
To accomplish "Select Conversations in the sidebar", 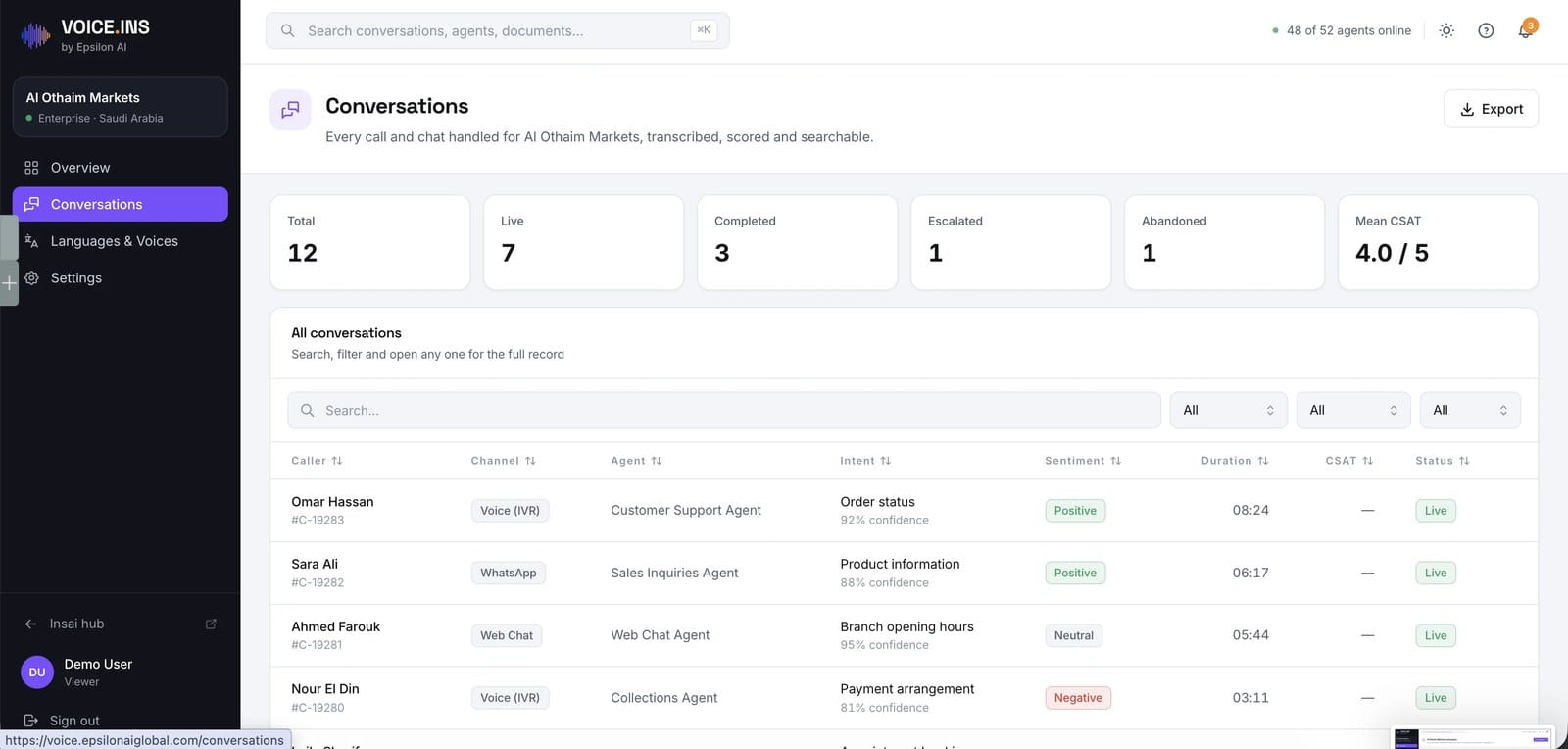I will [120, 204].
